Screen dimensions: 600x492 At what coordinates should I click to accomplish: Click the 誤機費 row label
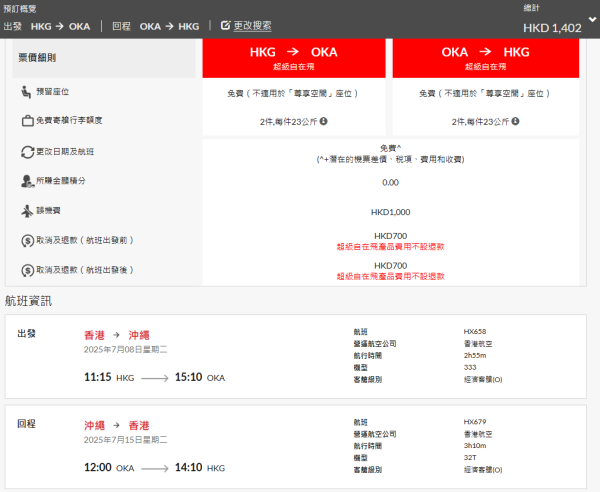pyautogui.click(x=48, y=210)
